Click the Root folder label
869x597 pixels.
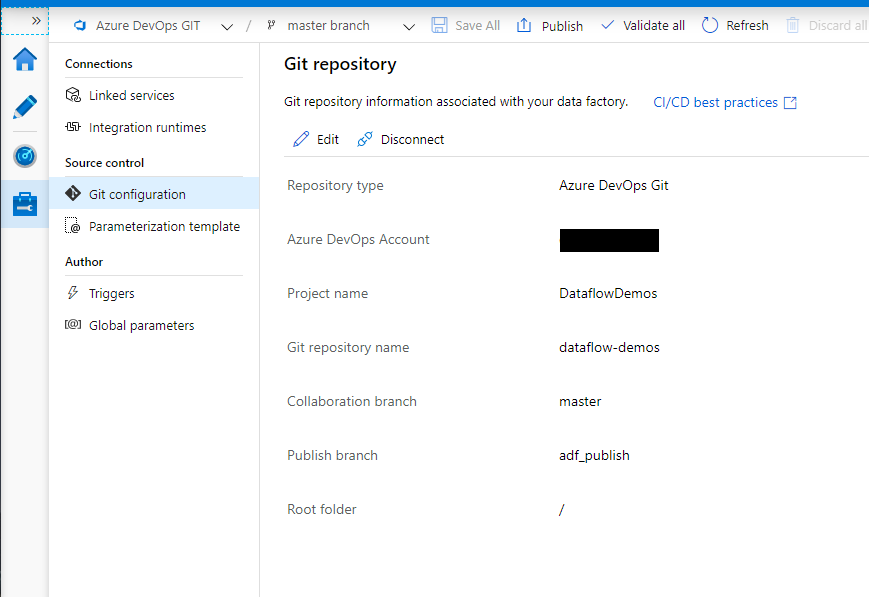point(321,509)
